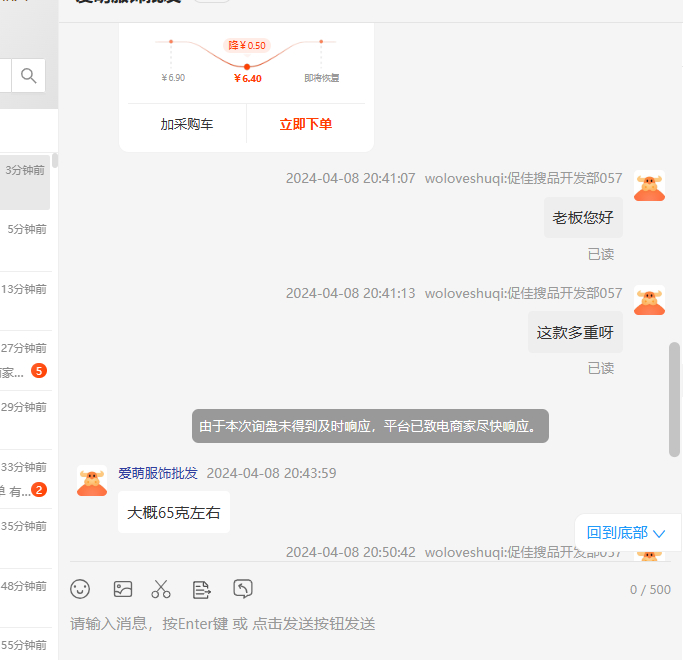The width and height of the screenshot is (683, 660).
Task: Click the scissors screenshot icon
Action: 161,589
